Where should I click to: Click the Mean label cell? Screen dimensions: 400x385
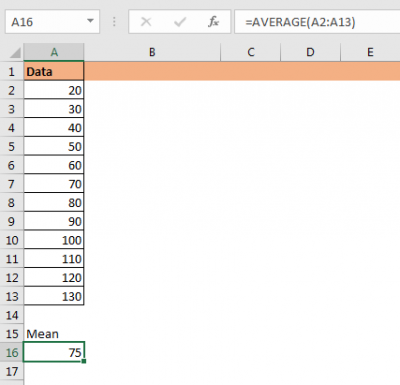click(x=54, y=334)
